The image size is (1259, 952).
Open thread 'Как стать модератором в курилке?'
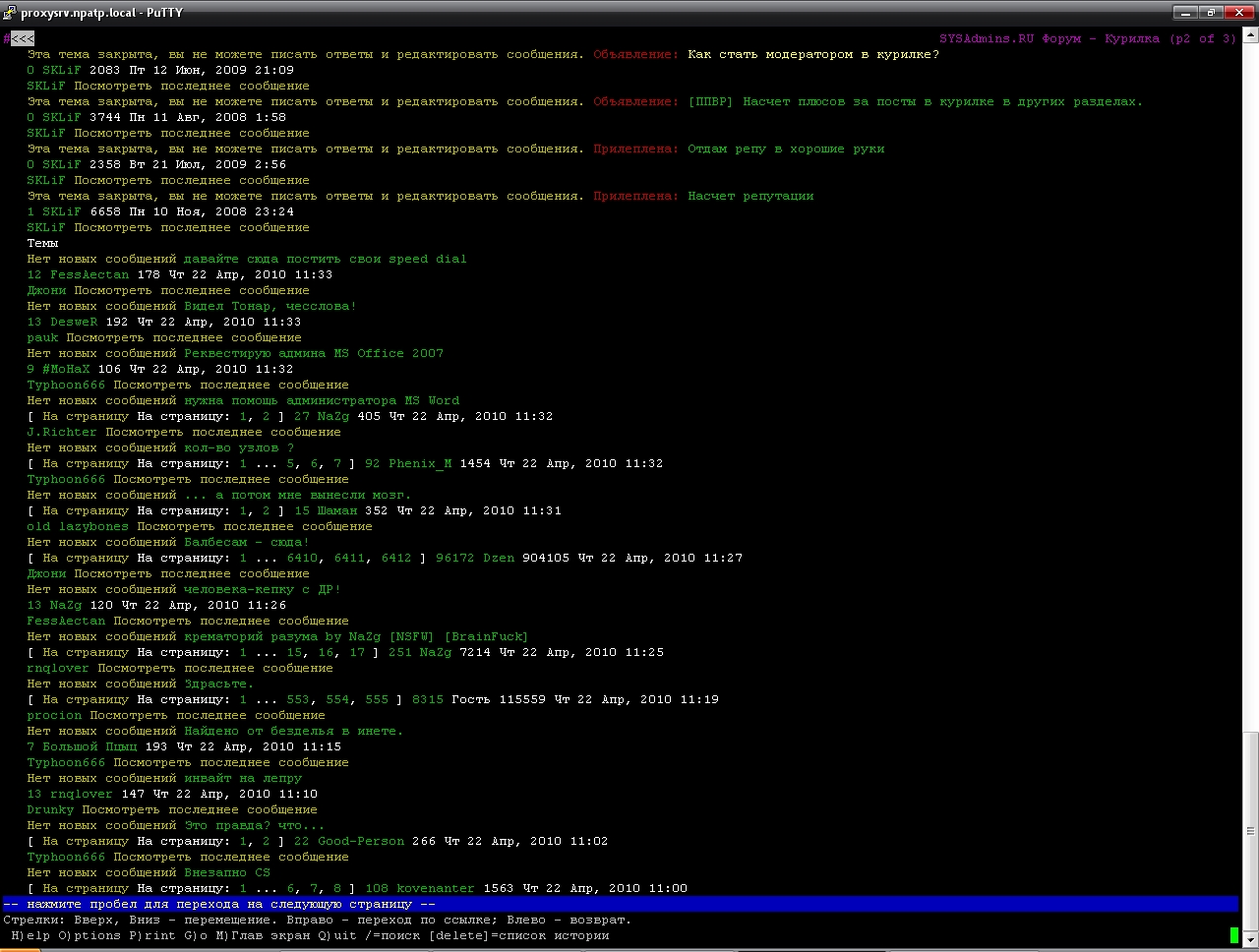(x=813, y=54)
